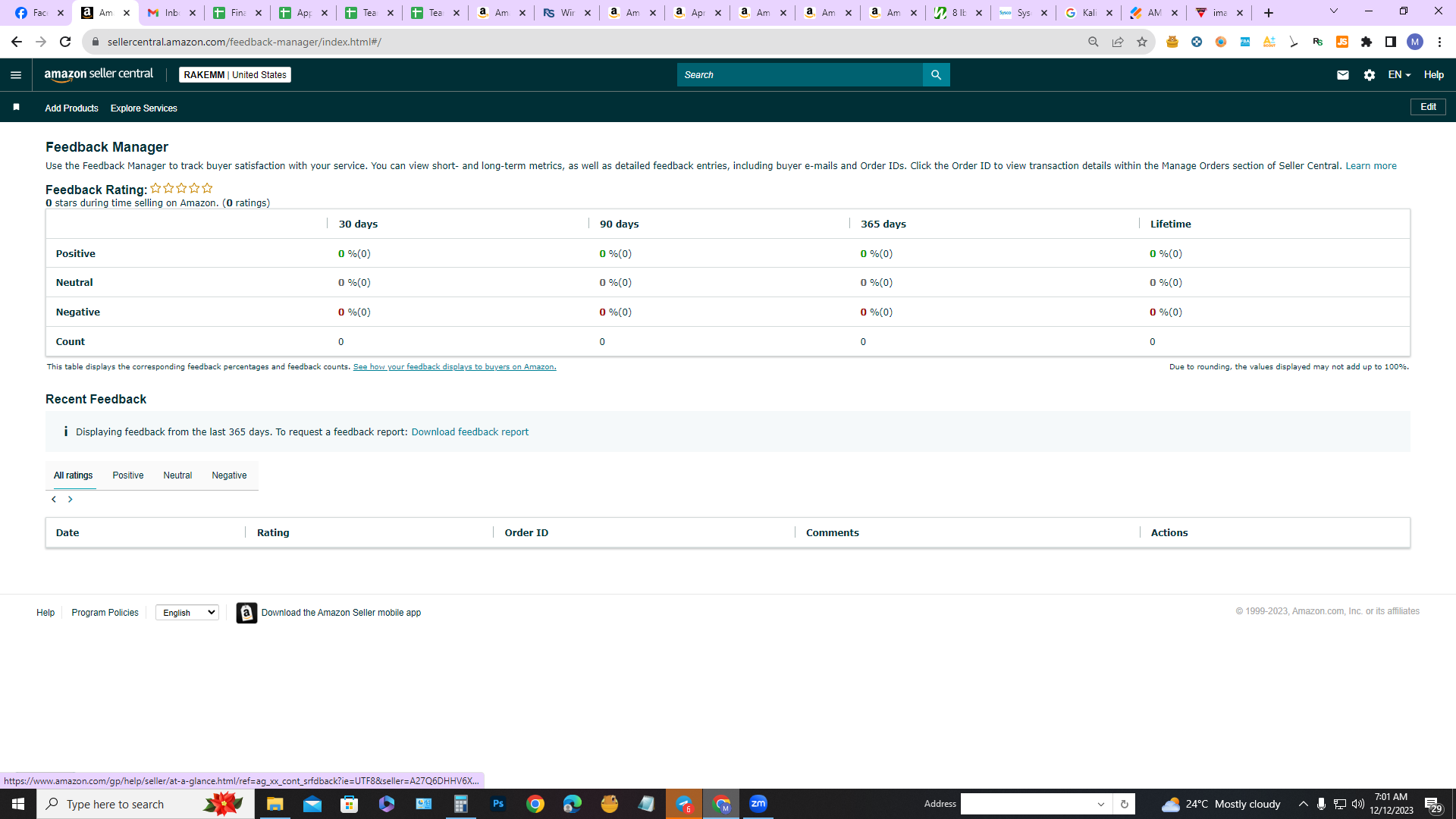Go to previous feedback page arrow
1456x819 pixels.
pyautogui.click(x=54, y=500)
